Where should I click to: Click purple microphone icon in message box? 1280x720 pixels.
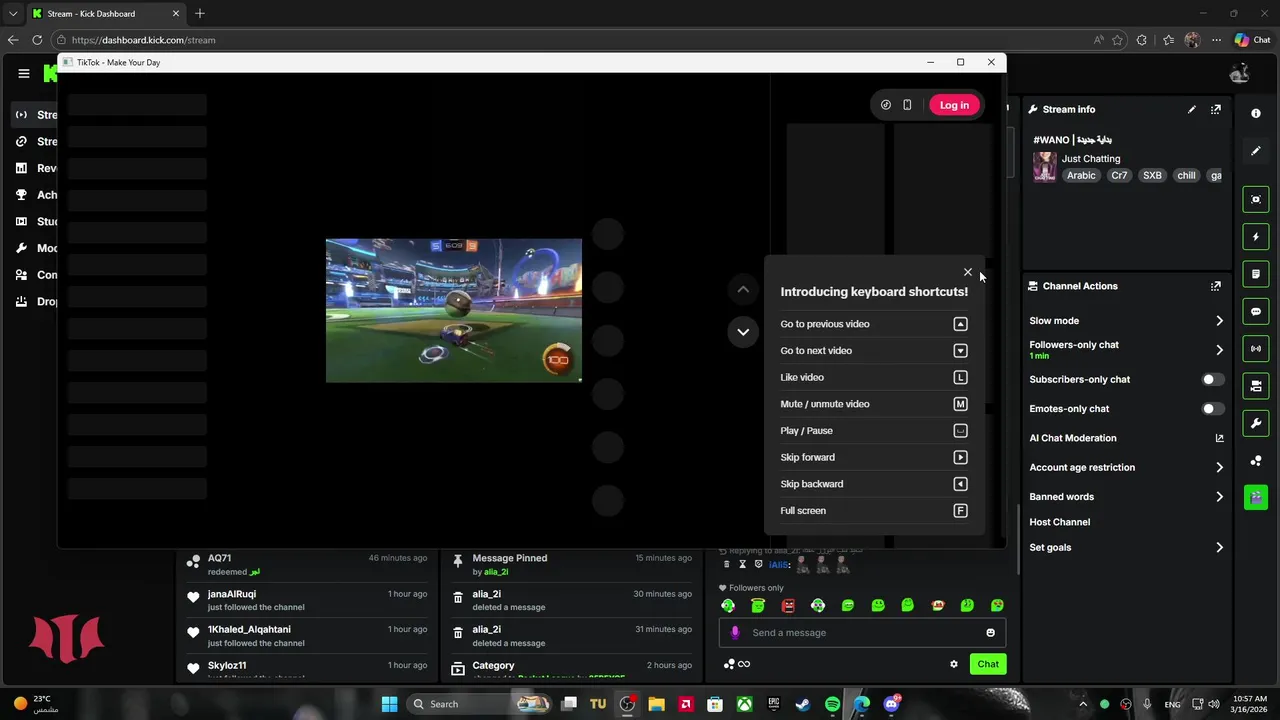(x=735, y=633)
